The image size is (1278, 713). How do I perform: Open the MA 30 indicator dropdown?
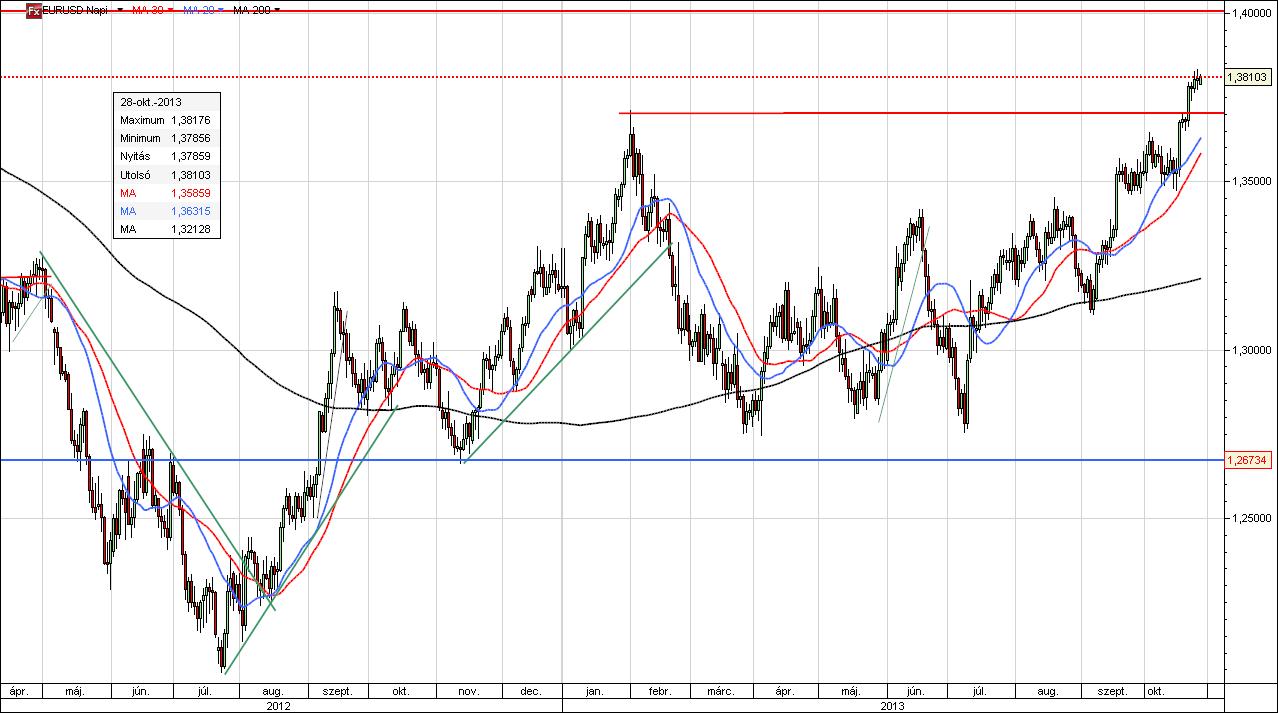pyautogui.click(x=171, y=9)
